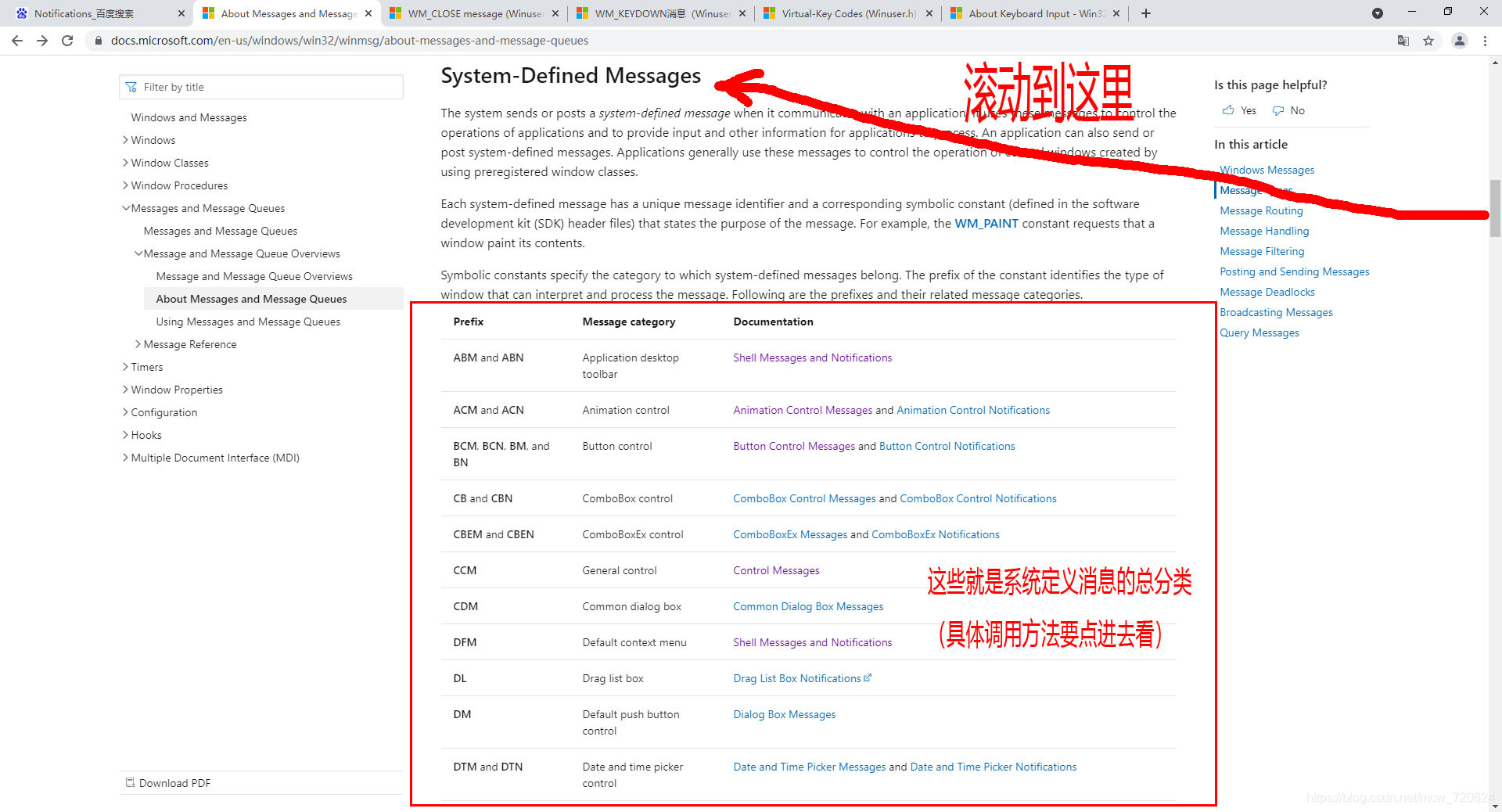Mark page helpful with Yes thumbs-up
This screenshot has width=1502, height=812.
1238,110
